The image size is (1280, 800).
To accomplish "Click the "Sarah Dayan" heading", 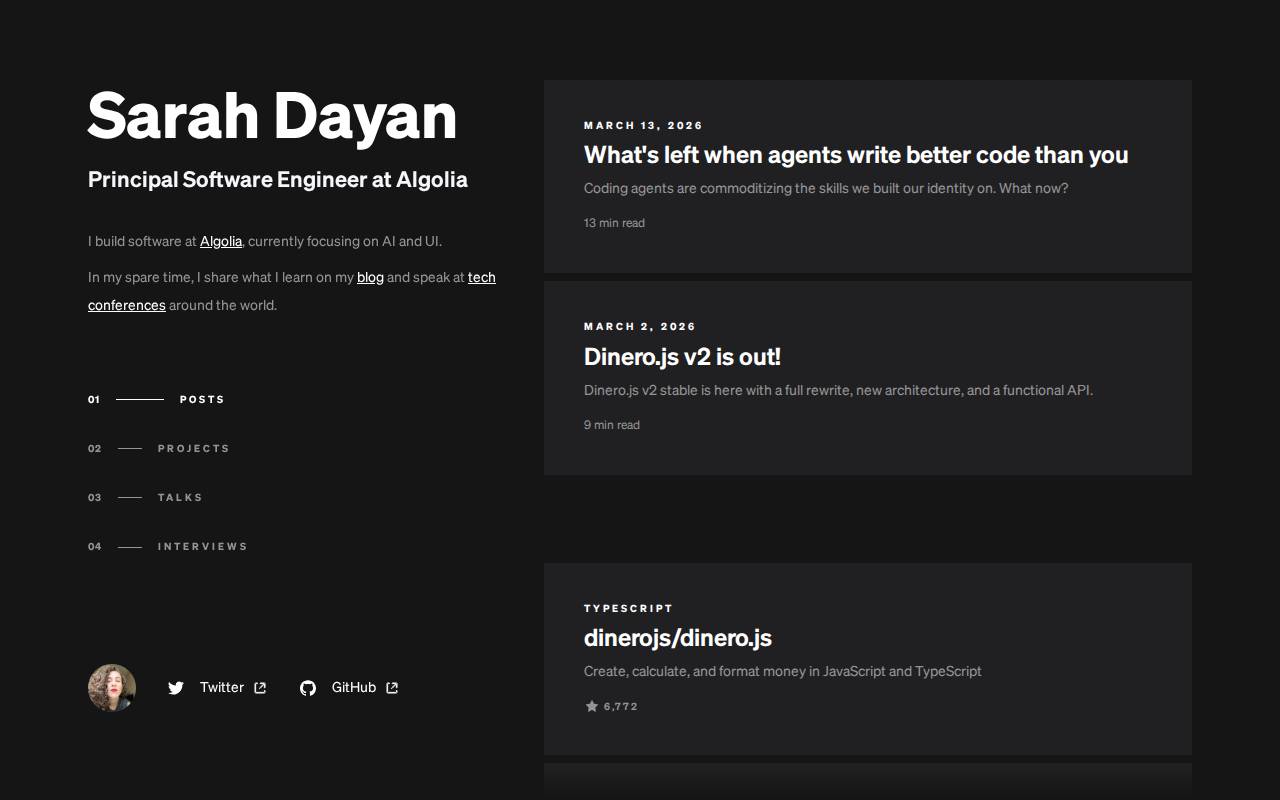I will [272, 116].
